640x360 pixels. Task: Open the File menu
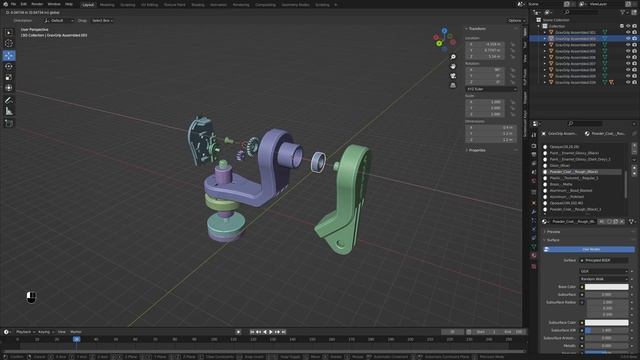click(13, 4)
